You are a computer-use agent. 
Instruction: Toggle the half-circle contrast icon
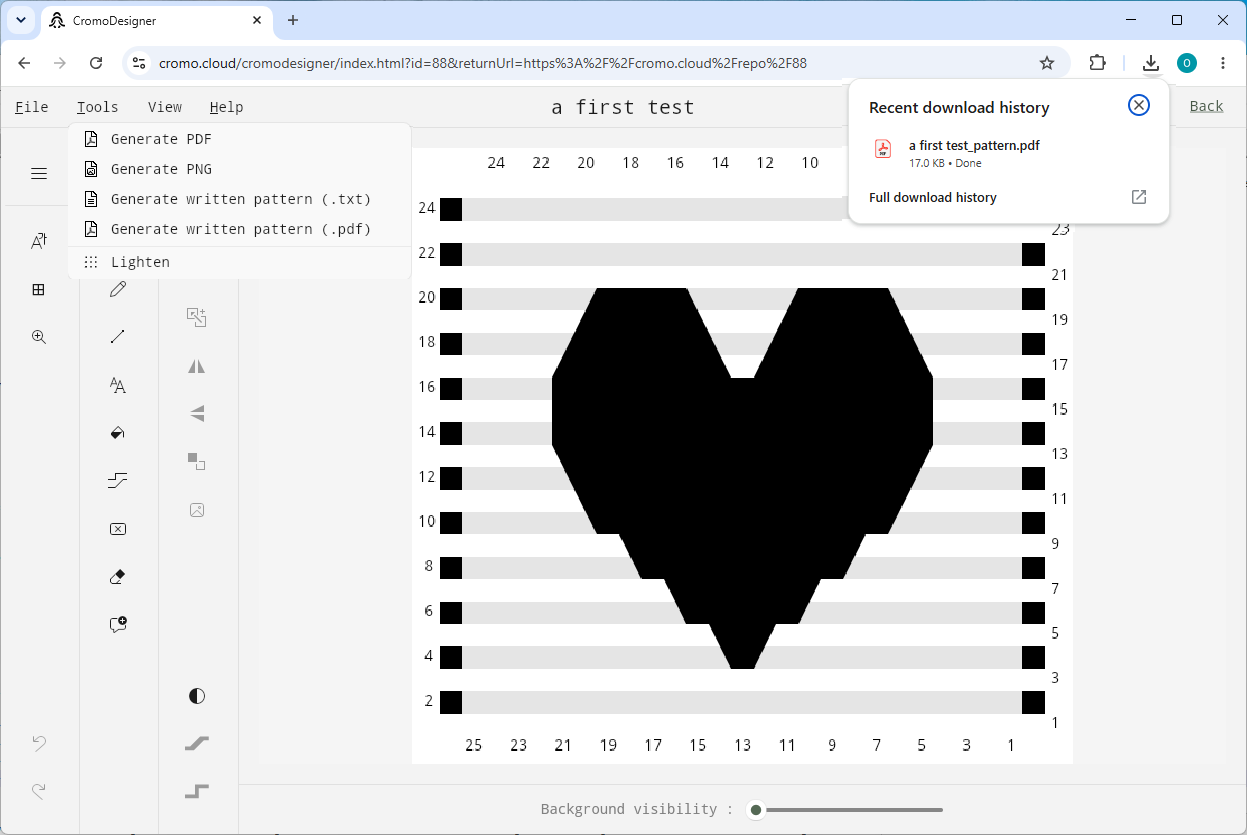click(x=197, y=696)
